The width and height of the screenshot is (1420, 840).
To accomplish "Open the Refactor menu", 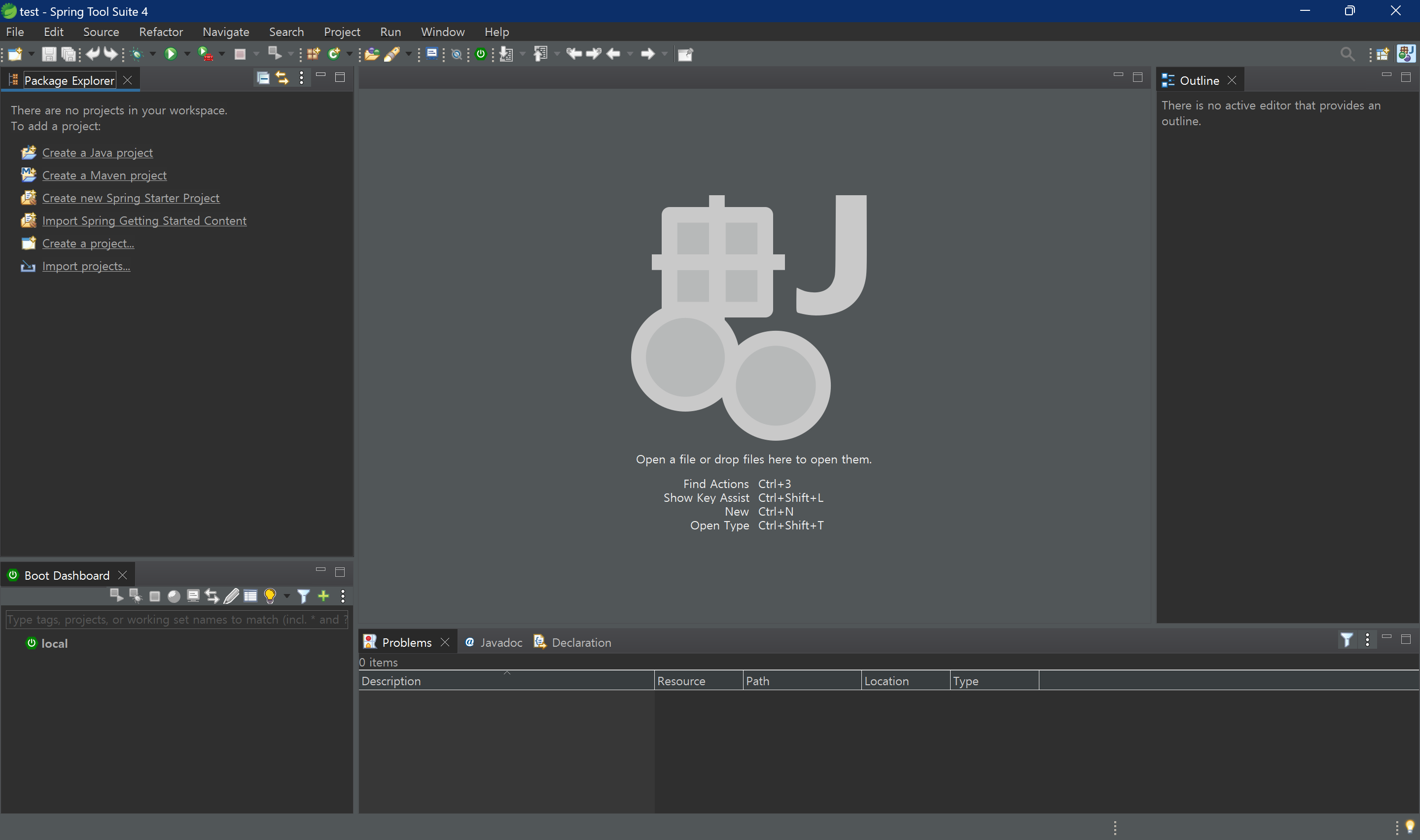I will (161, 32).
